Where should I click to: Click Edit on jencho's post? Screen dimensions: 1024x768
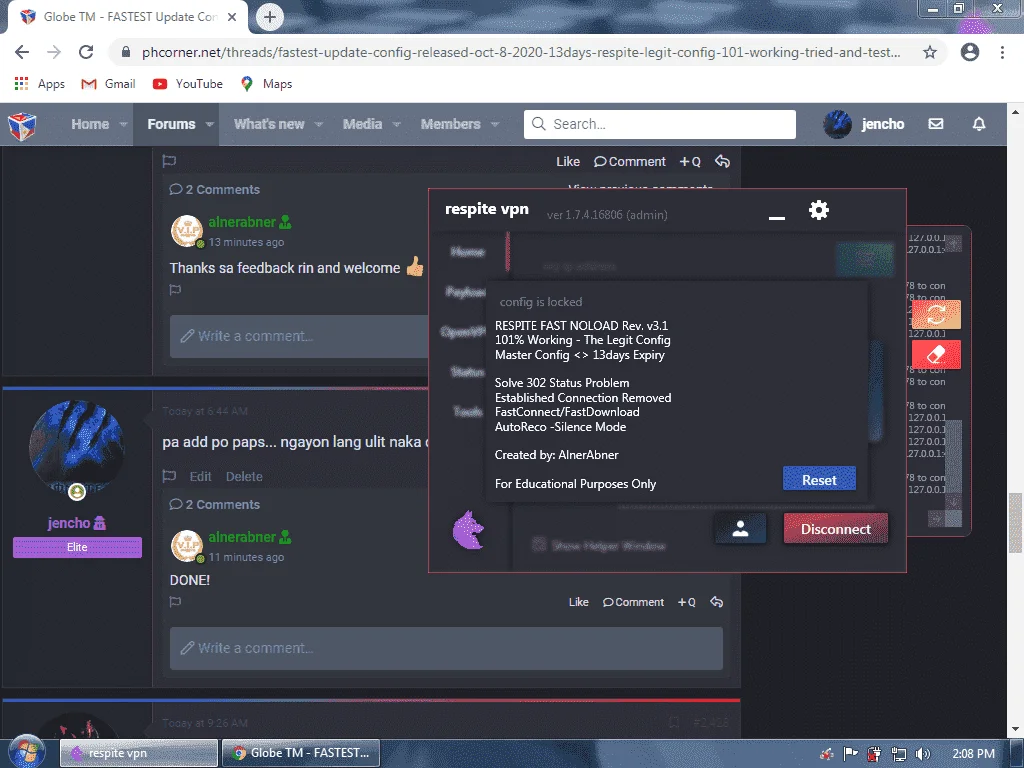[x=200, y=477]
